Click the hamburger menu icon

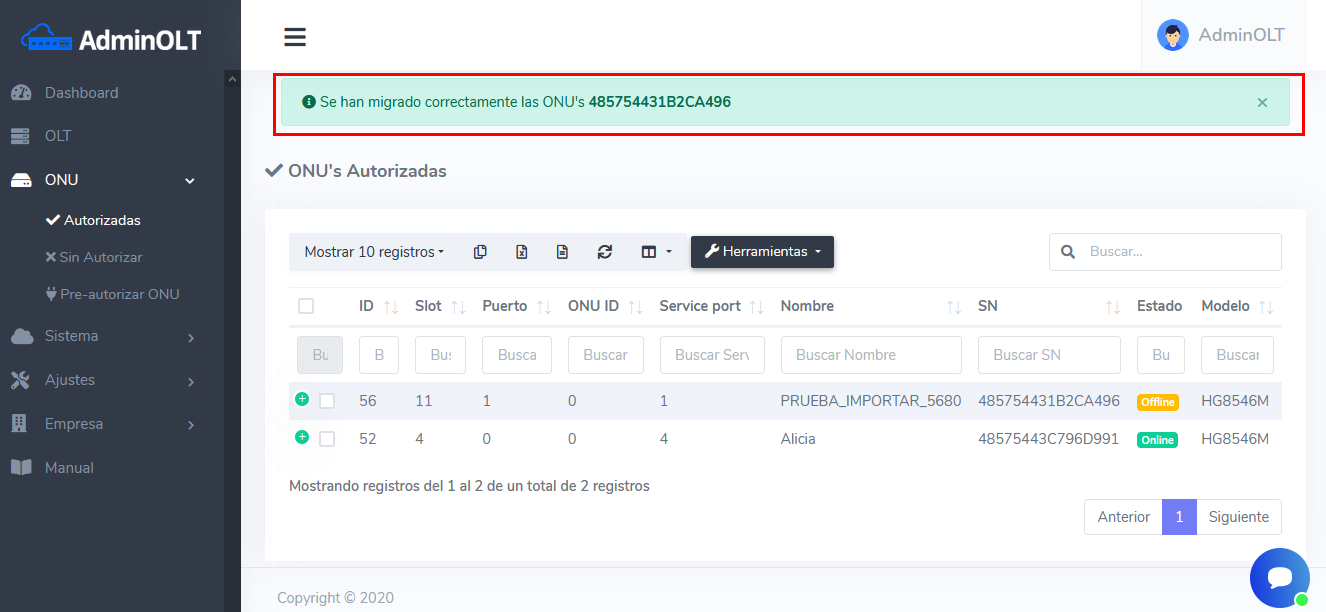click(294, 37)
